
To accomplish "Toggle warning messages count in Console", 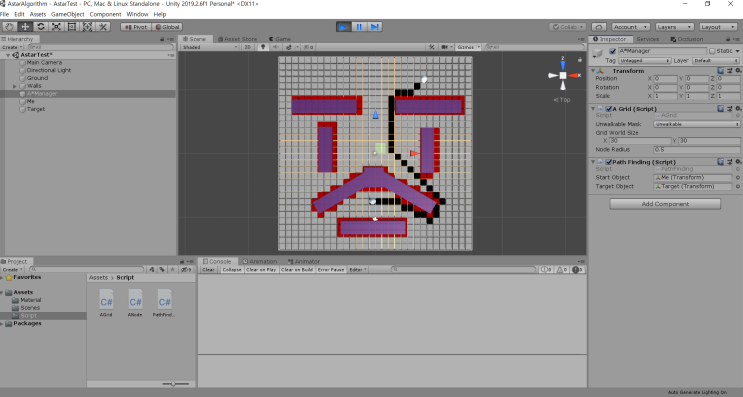I will pyautogui.click(x=562, y=270).
